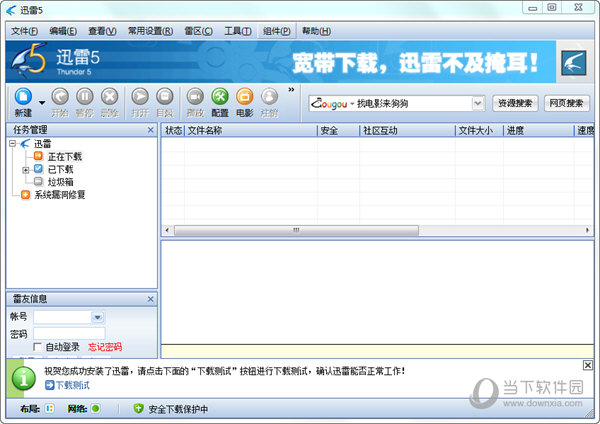Click the Pause (暂停) toolbar icon
The height and width of the screenshot is (424, 600).
pos(85,96)
